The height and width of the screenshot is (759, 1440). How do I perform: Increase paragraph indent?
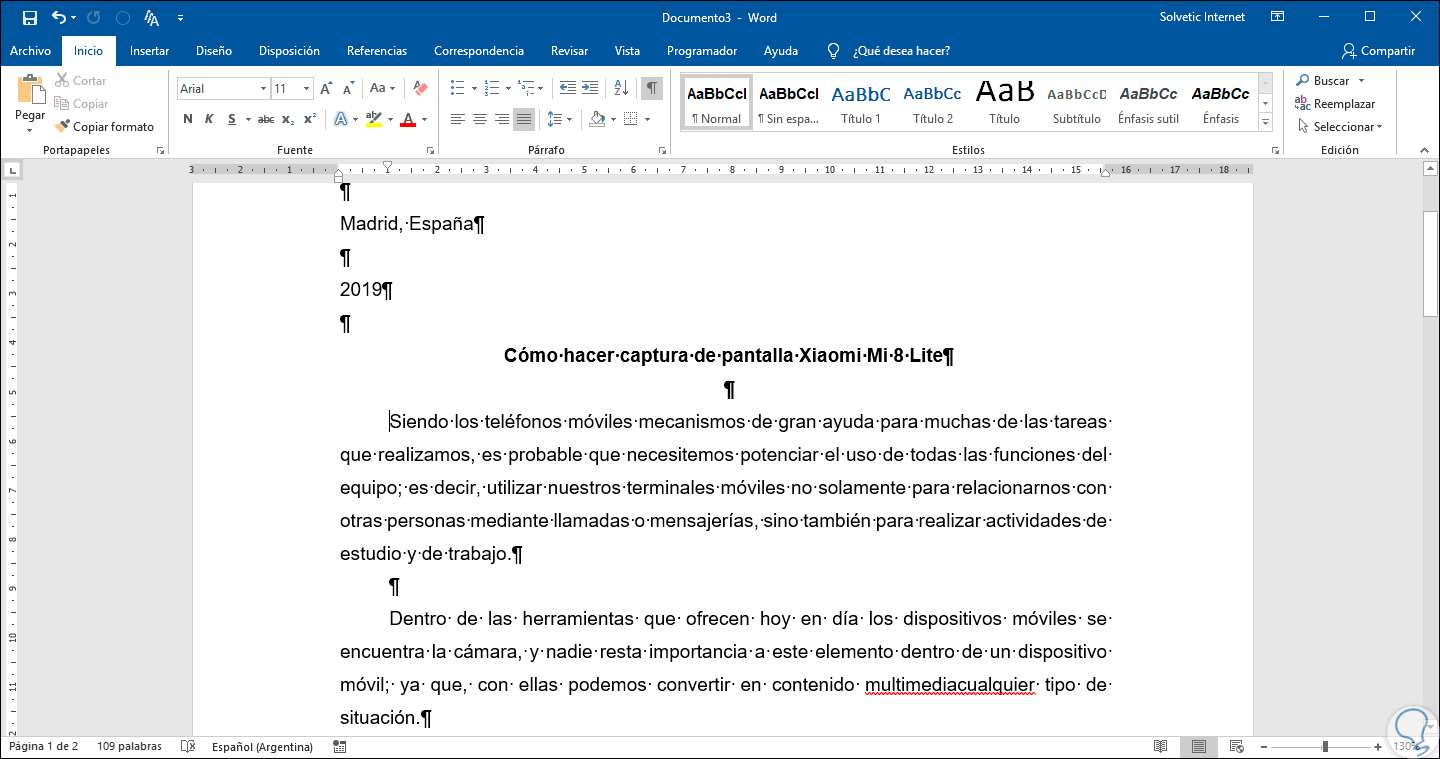590,88
